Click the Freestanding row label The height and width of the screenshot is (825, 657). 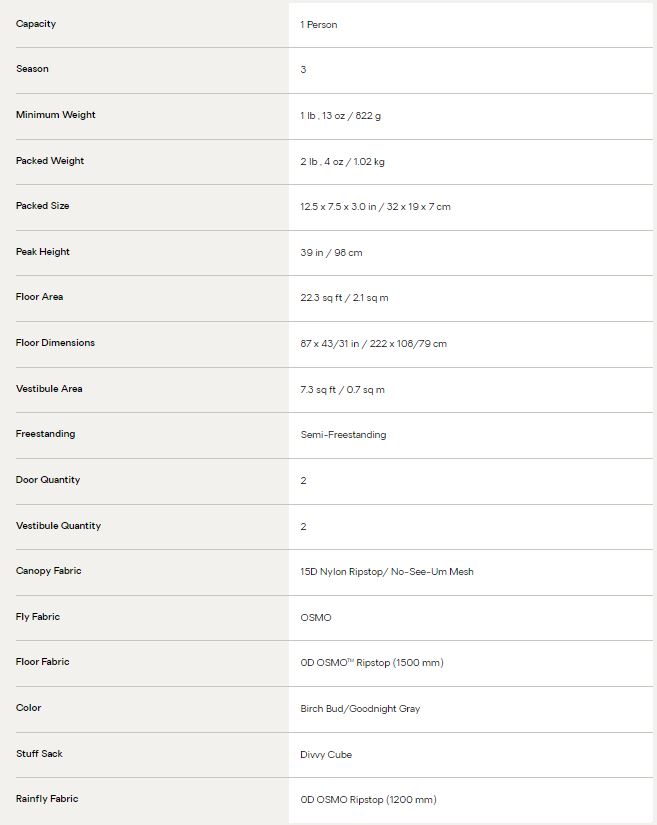point(45,434)
